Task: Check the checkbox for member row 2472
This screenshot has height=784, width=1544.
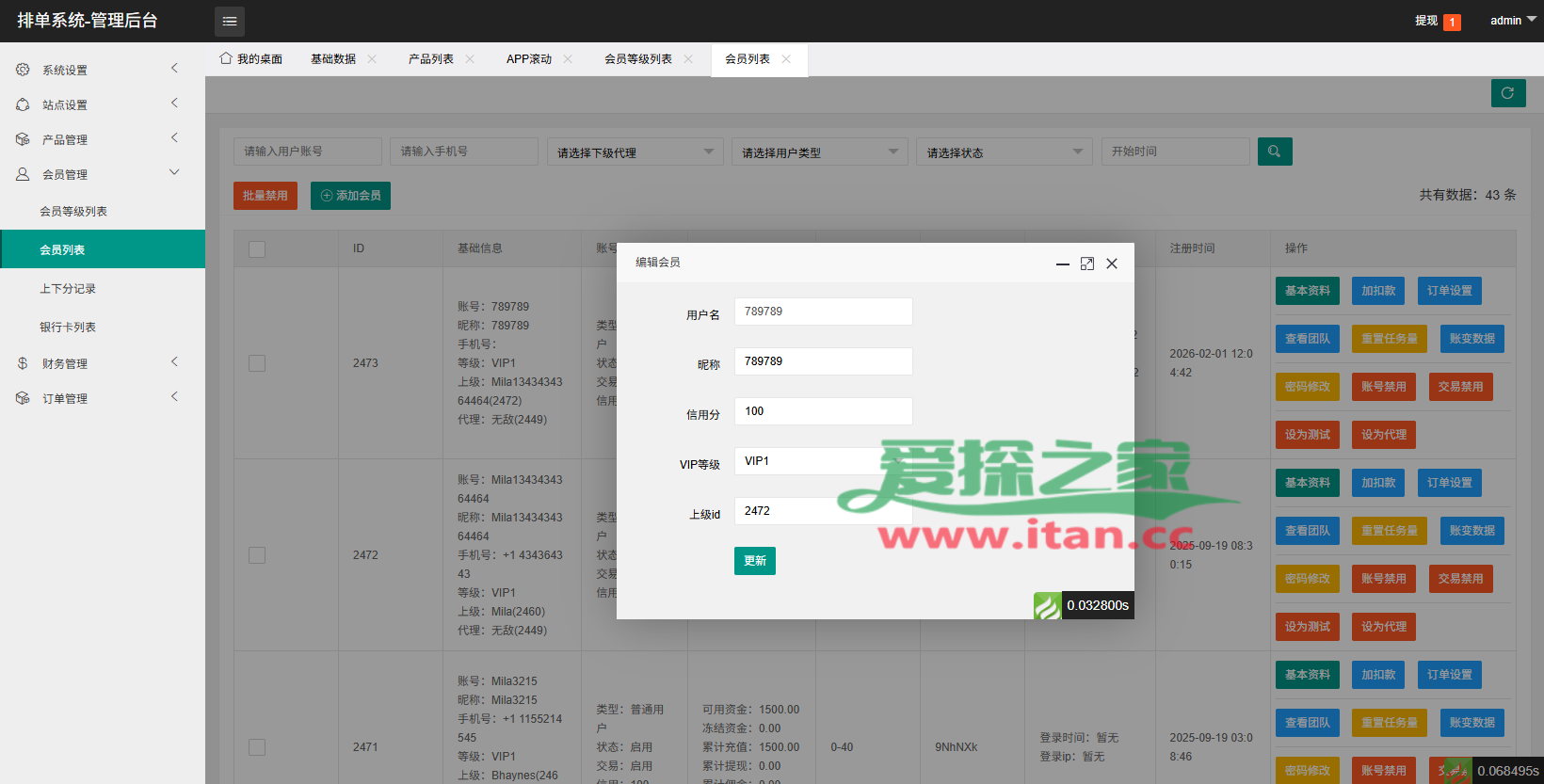Action: [x=257, y=555]
